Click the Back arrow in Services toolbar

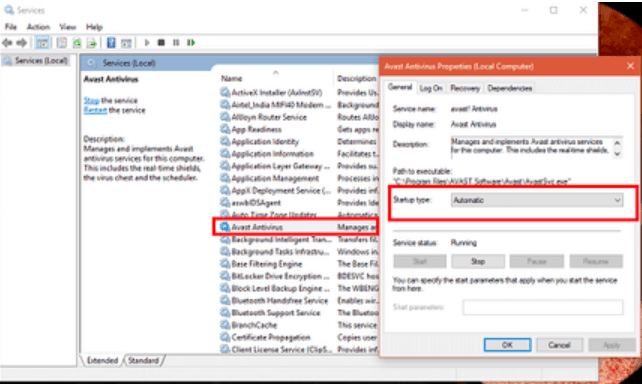[7, 42]
